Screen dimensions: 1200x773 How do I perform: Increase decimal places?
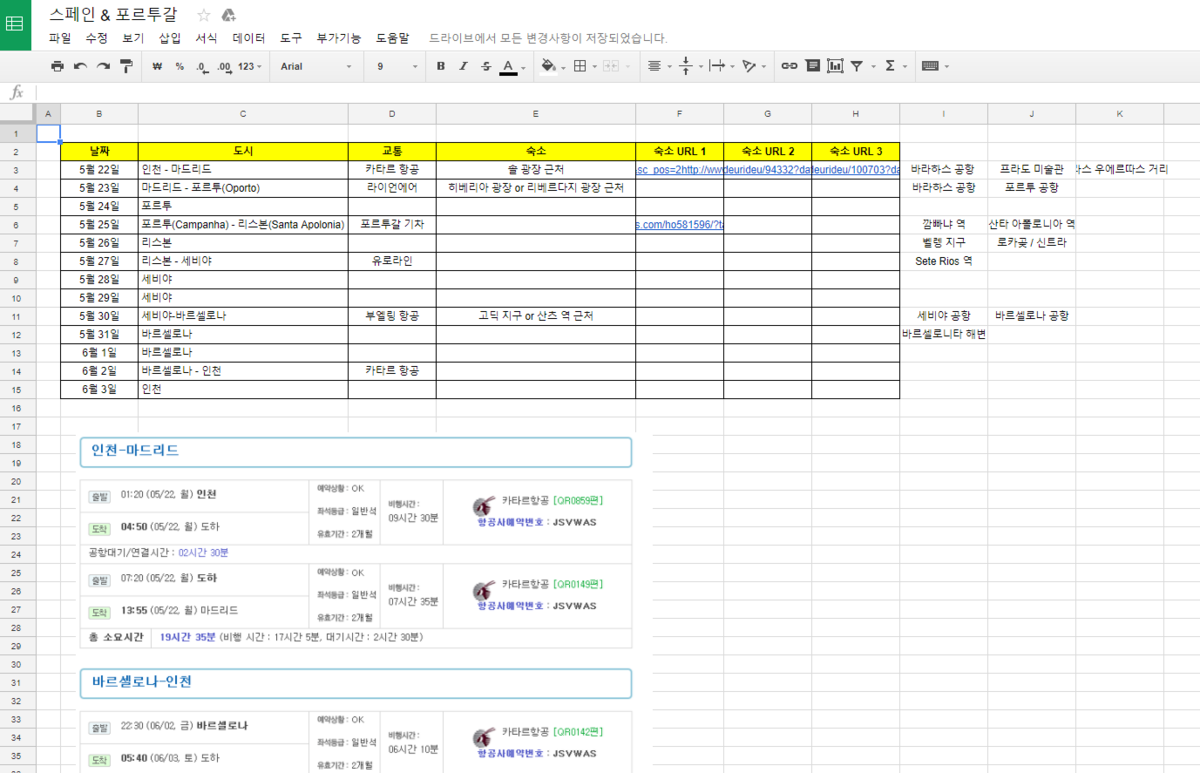click(x=225, y=66)
